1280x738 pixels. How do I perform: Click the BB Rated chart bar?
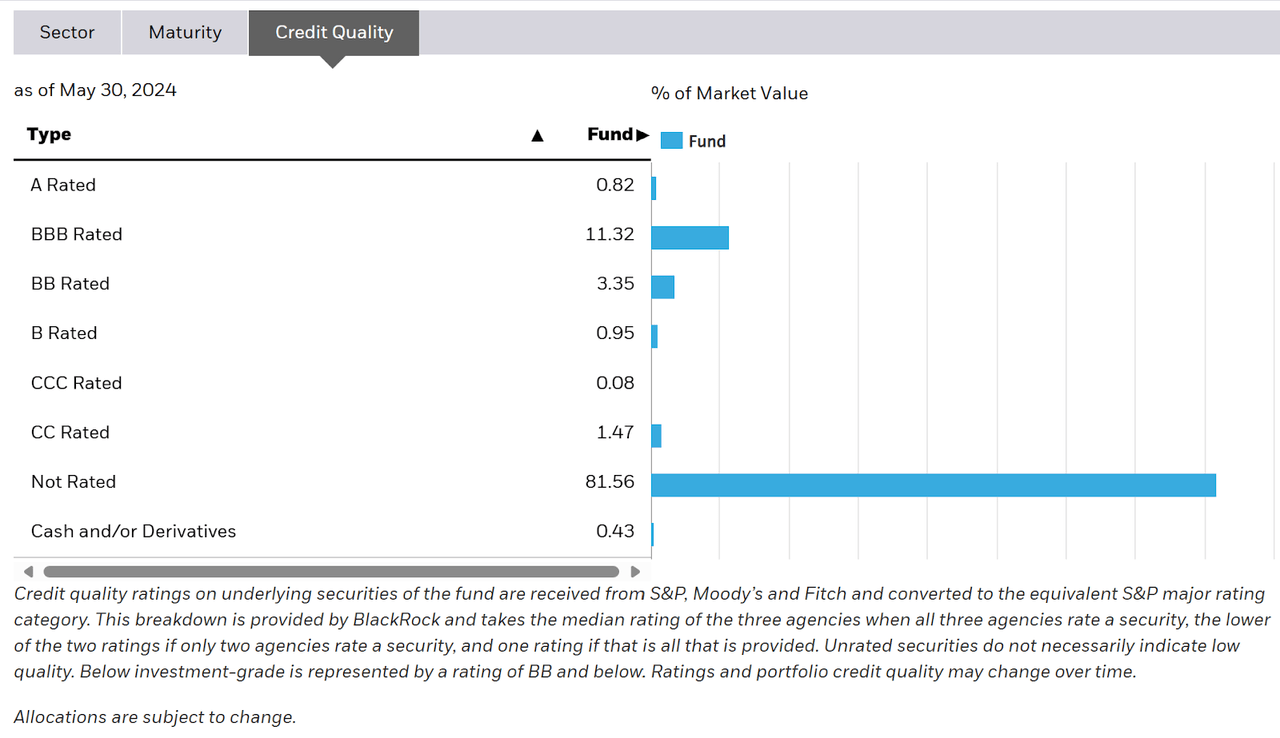[662, 287]
